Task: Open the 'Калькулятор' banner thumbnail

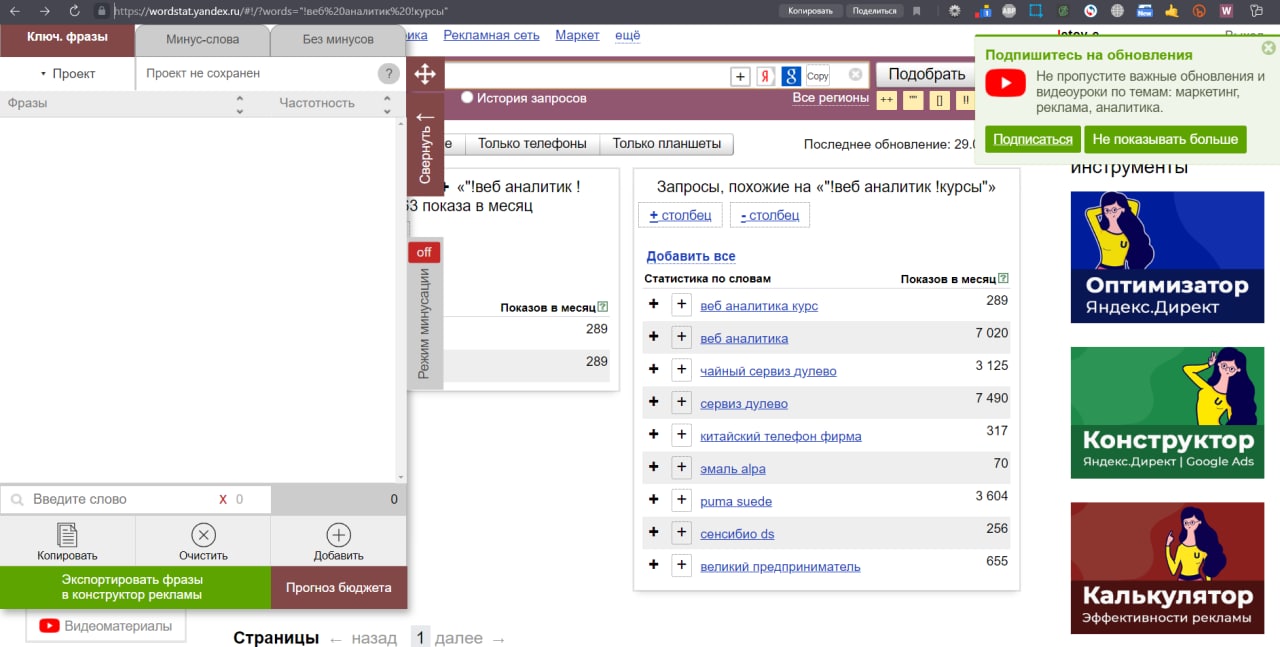Action: (x=1167, y=567)
